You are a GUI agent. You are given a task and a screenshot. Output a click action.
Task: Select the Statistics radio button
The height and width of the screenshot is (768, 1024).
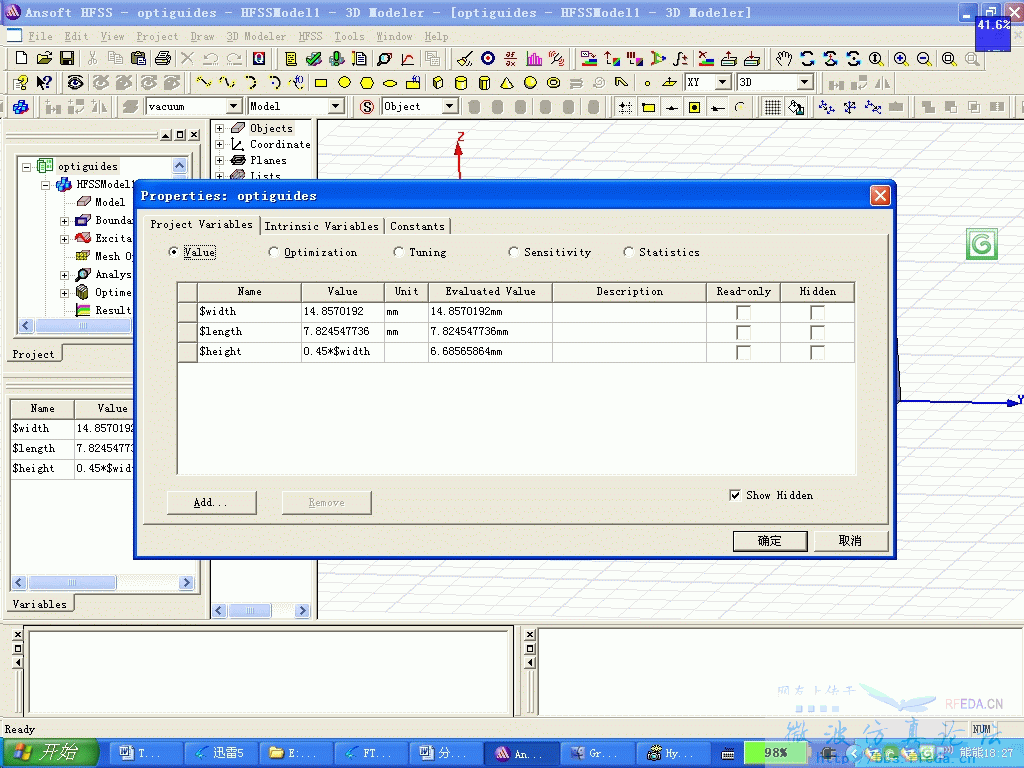[x=628, y=252]
